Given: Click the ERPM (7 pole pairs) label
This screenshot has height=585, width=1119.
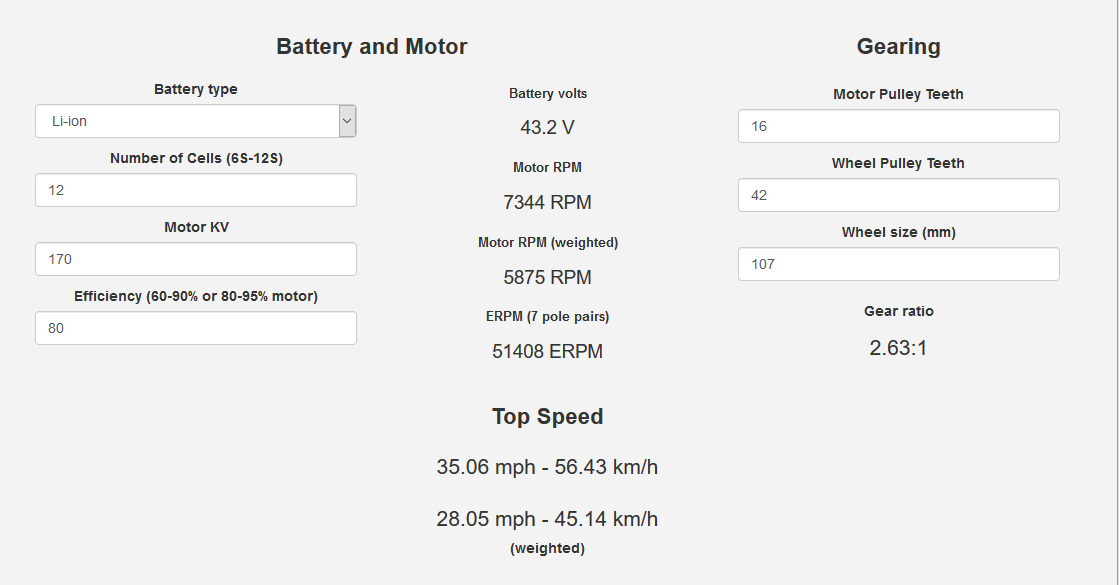Looking at the screenshot, I should [547, 316].
